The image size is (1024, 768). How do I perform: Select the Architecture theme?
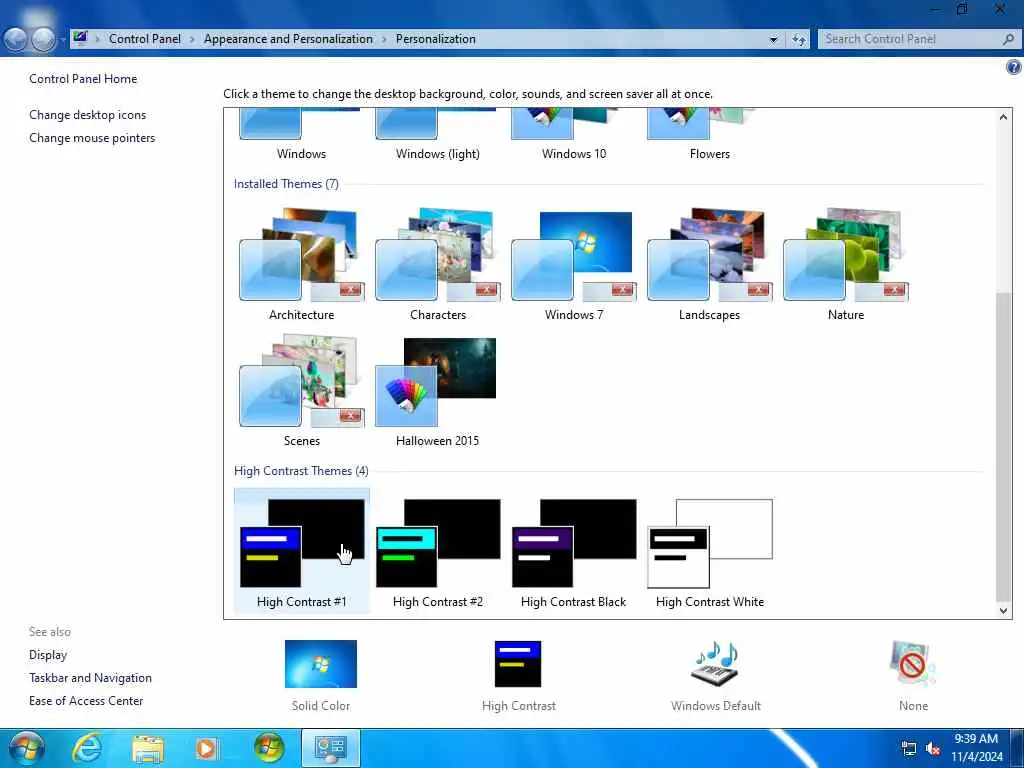click(x=301, y=264)
